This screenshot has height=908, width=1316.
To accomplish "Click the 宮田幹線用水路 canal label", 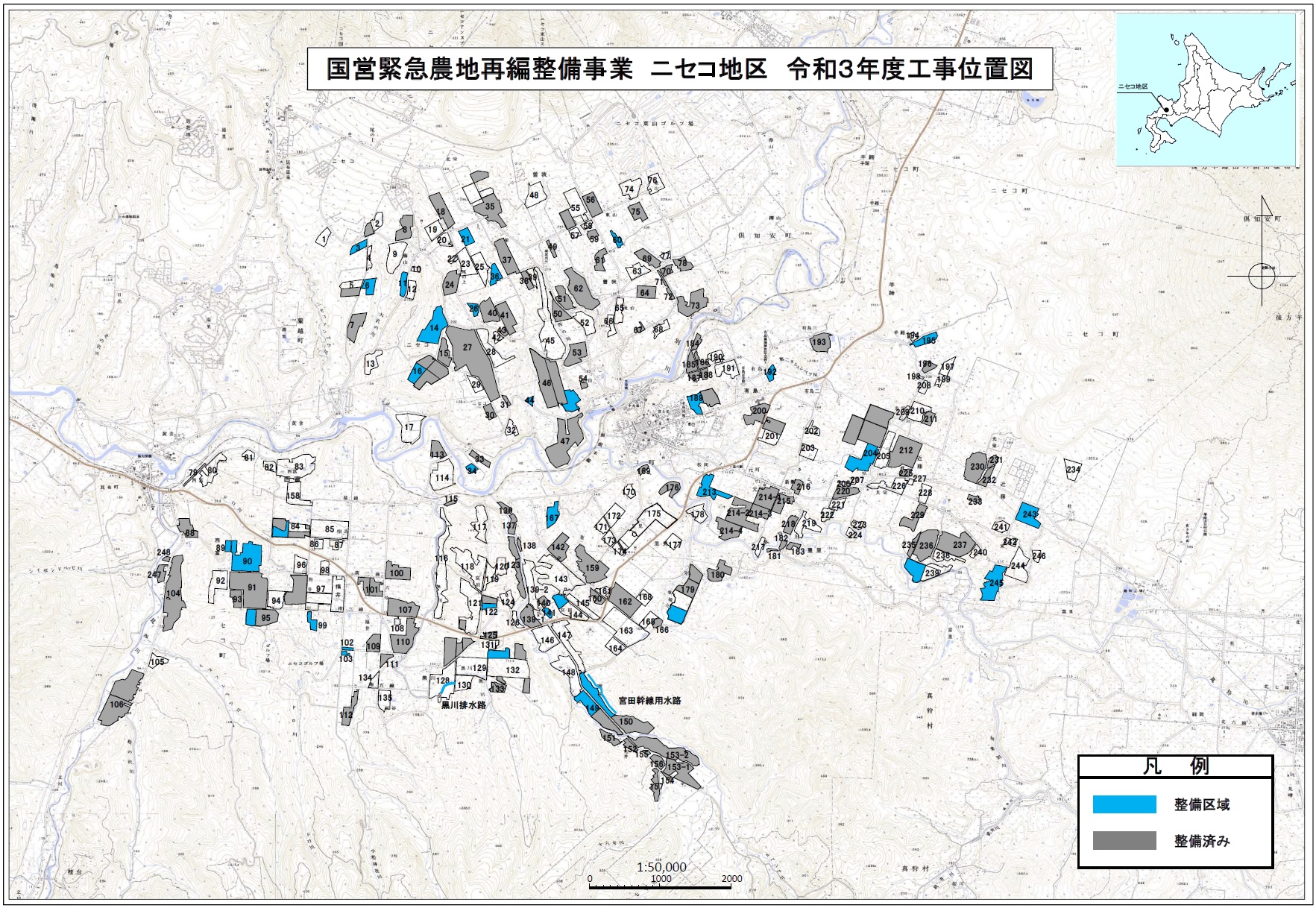I will [x=649, y=701].
